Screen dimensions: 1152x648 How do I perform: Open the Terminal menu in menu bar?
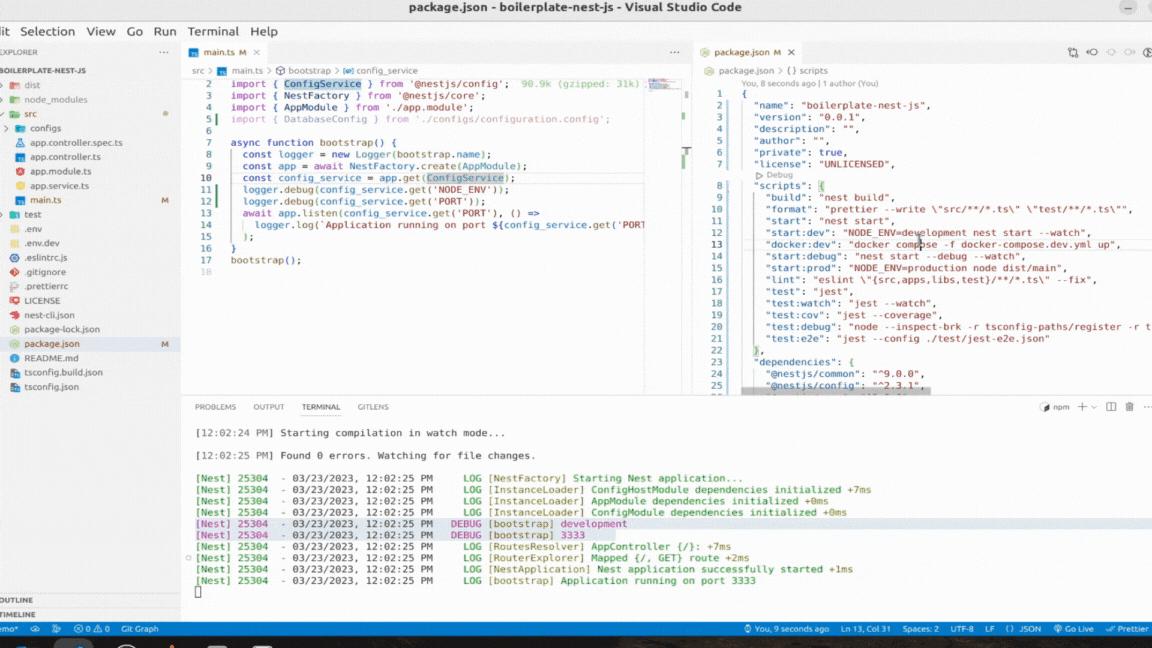tap(213, 31)
